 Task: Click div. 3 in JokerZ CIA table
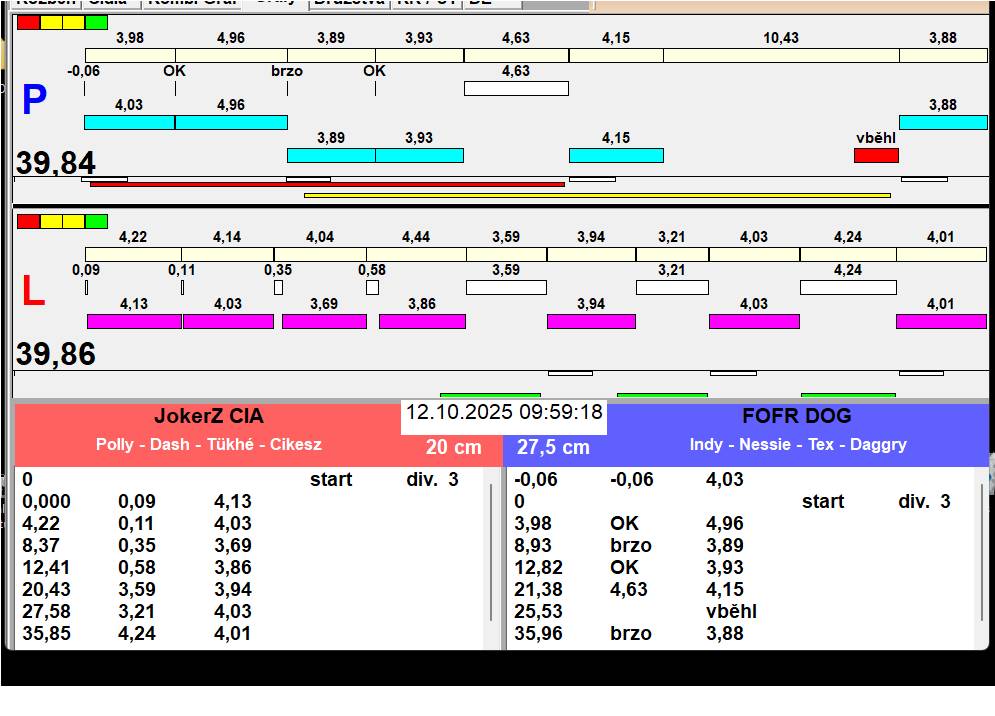432,480
